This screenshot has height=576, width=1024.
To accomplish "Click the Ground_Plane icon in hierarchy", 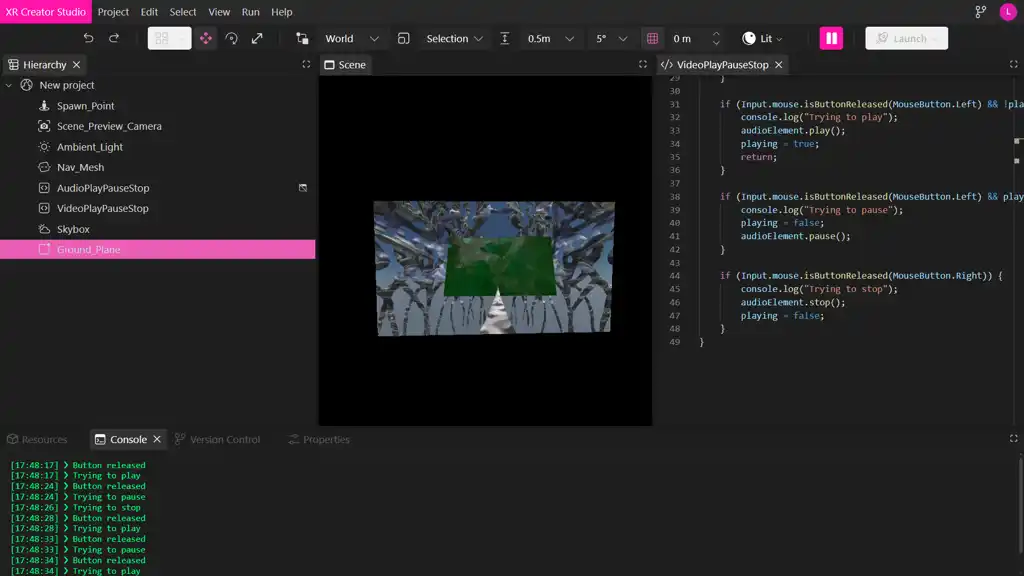I will (44, 249).
